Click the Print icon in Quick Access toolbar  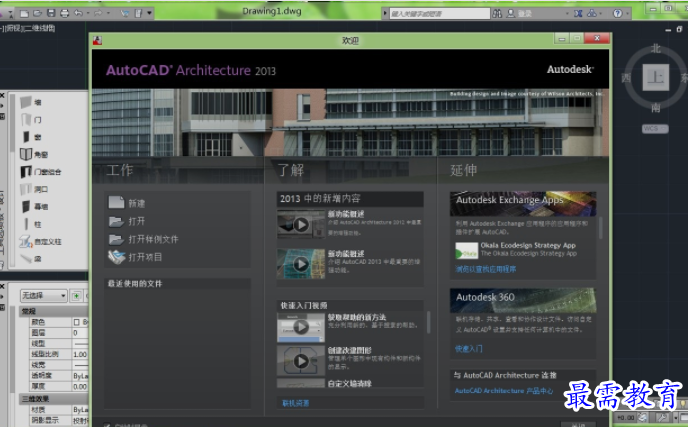point(64,14)
